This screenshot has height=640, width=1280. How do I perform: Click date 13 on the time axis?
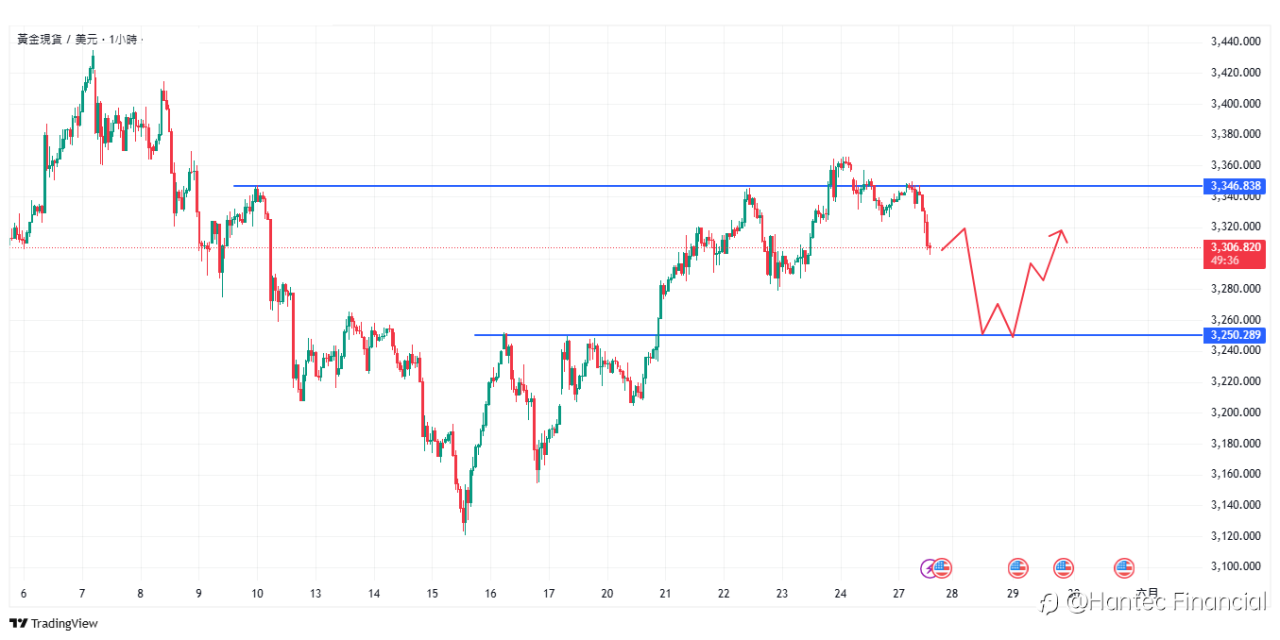pyautogui.click(x=315, y=593)
